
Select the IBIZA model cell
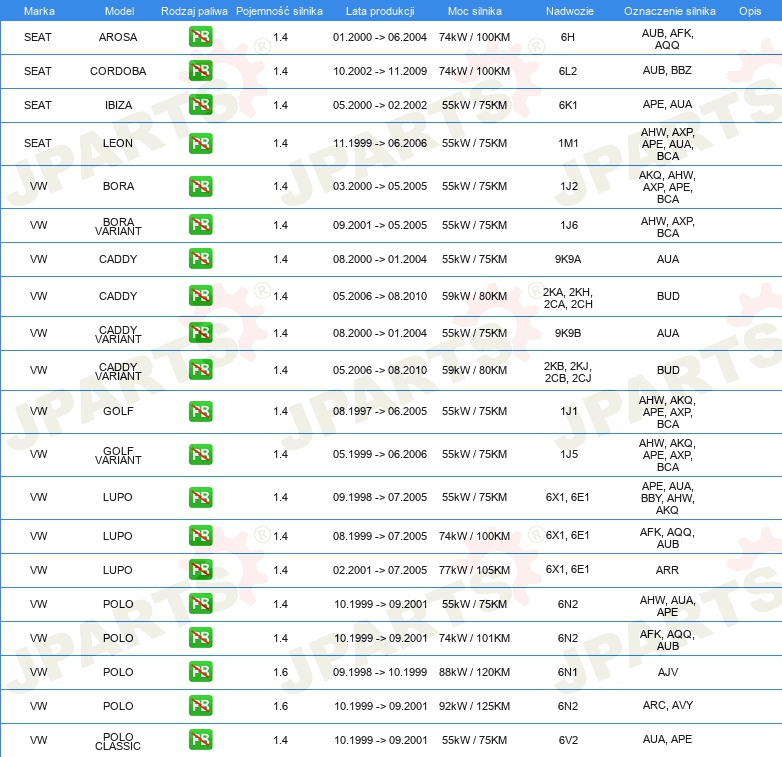[118, 105]
